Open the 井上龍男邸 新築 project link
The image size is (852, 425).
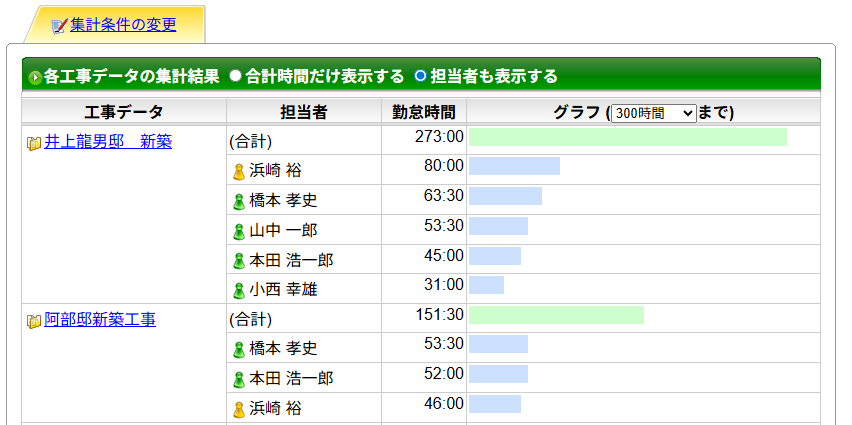coord(108,142)
